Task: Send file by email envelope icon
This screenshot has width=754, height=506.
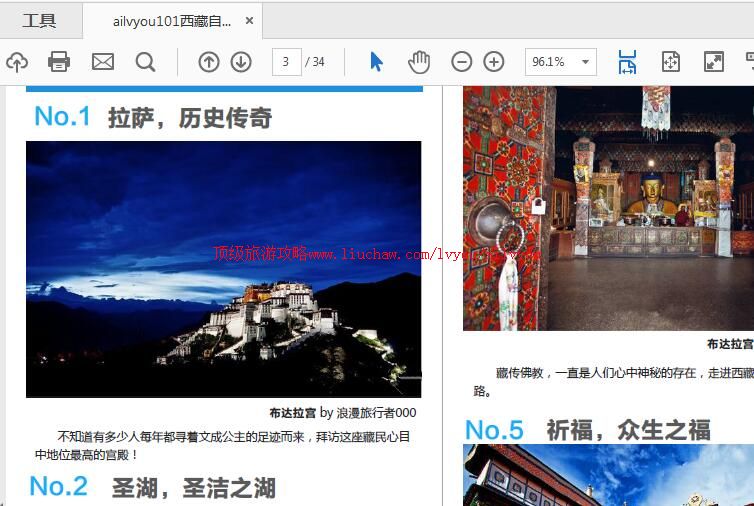Action: click(103, 62)
